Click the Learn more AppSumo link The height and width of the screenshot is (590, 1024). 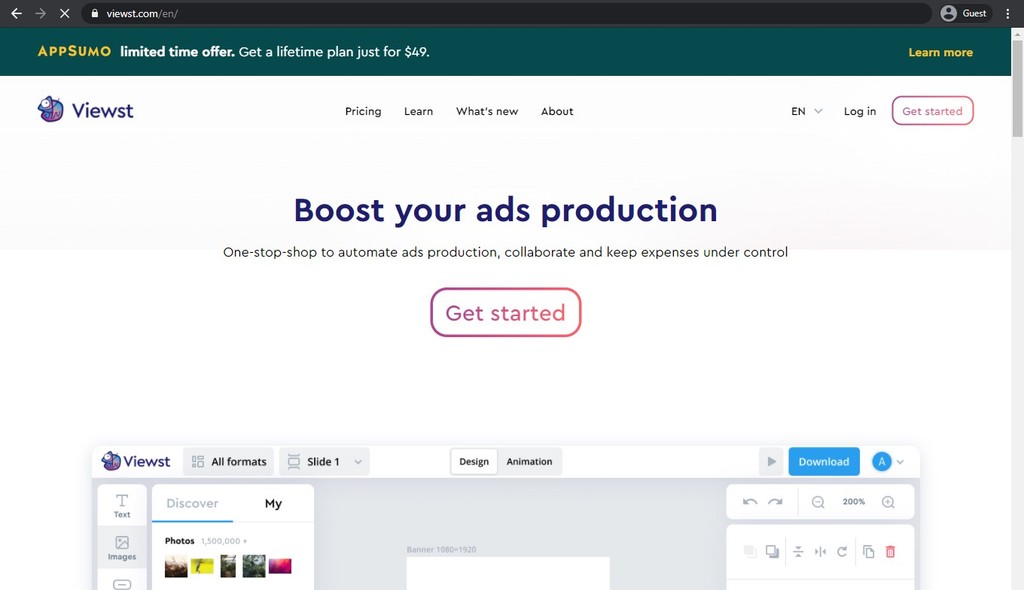(939, 51)
